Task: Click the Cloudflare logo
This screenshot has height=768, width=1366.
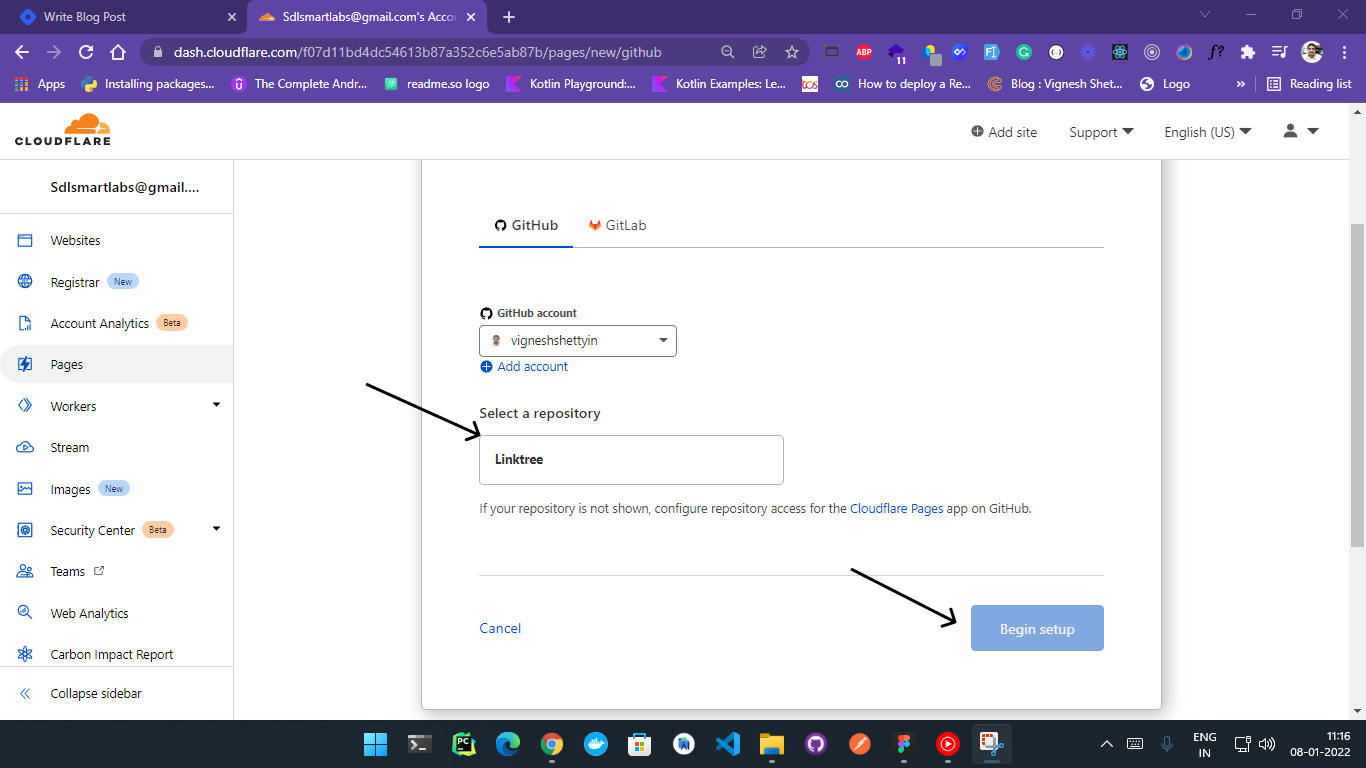Action: pos(62,130)
